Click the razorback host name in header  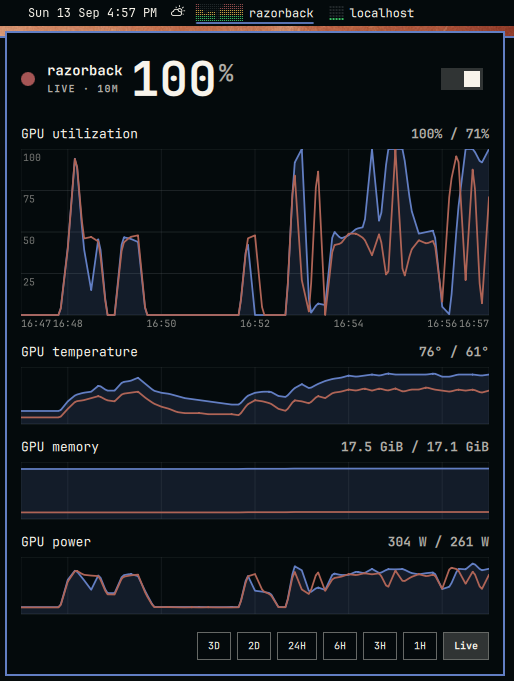85,70
